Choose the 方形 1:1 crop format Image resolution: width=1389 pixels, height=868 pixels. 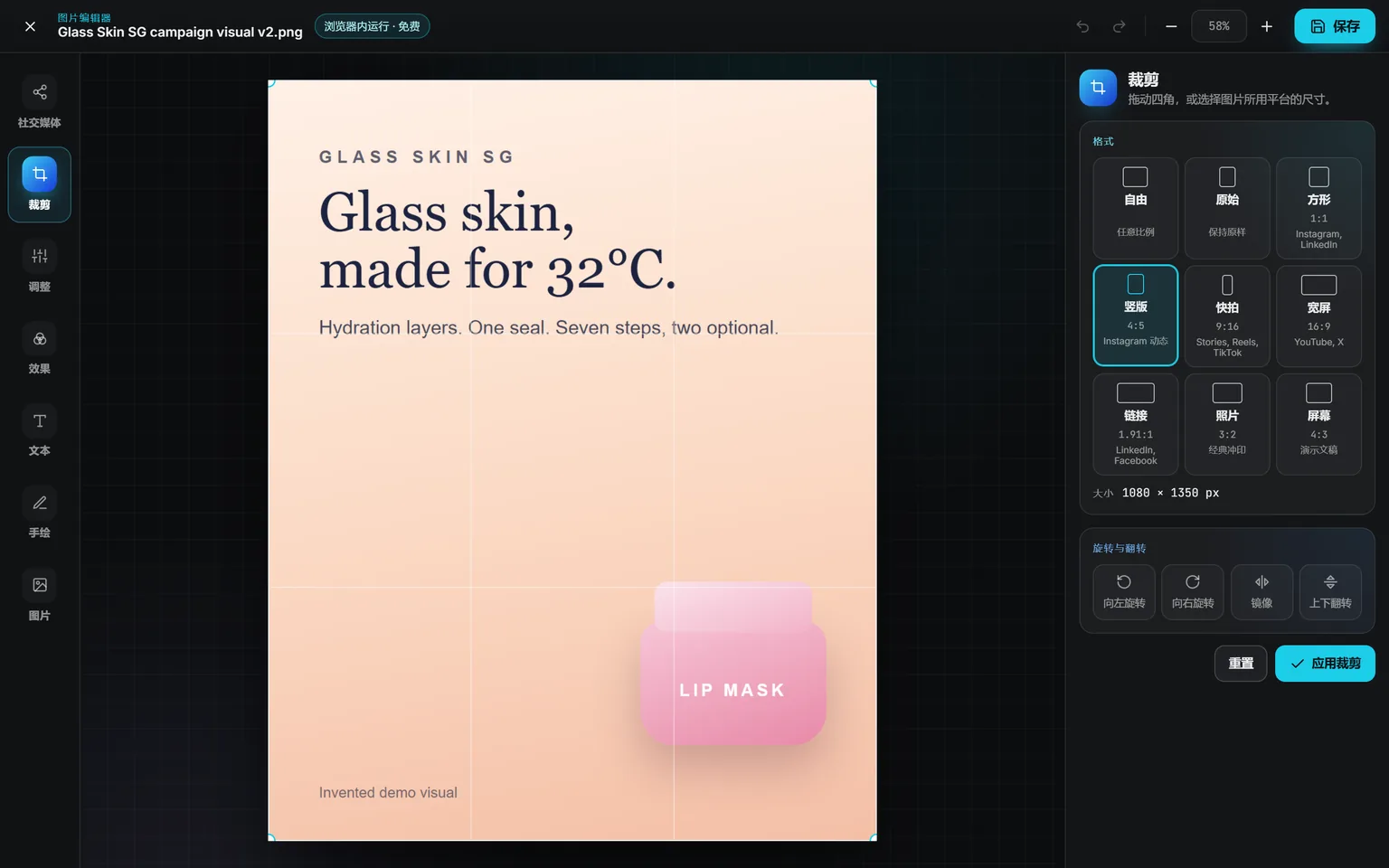(1318, 209)
